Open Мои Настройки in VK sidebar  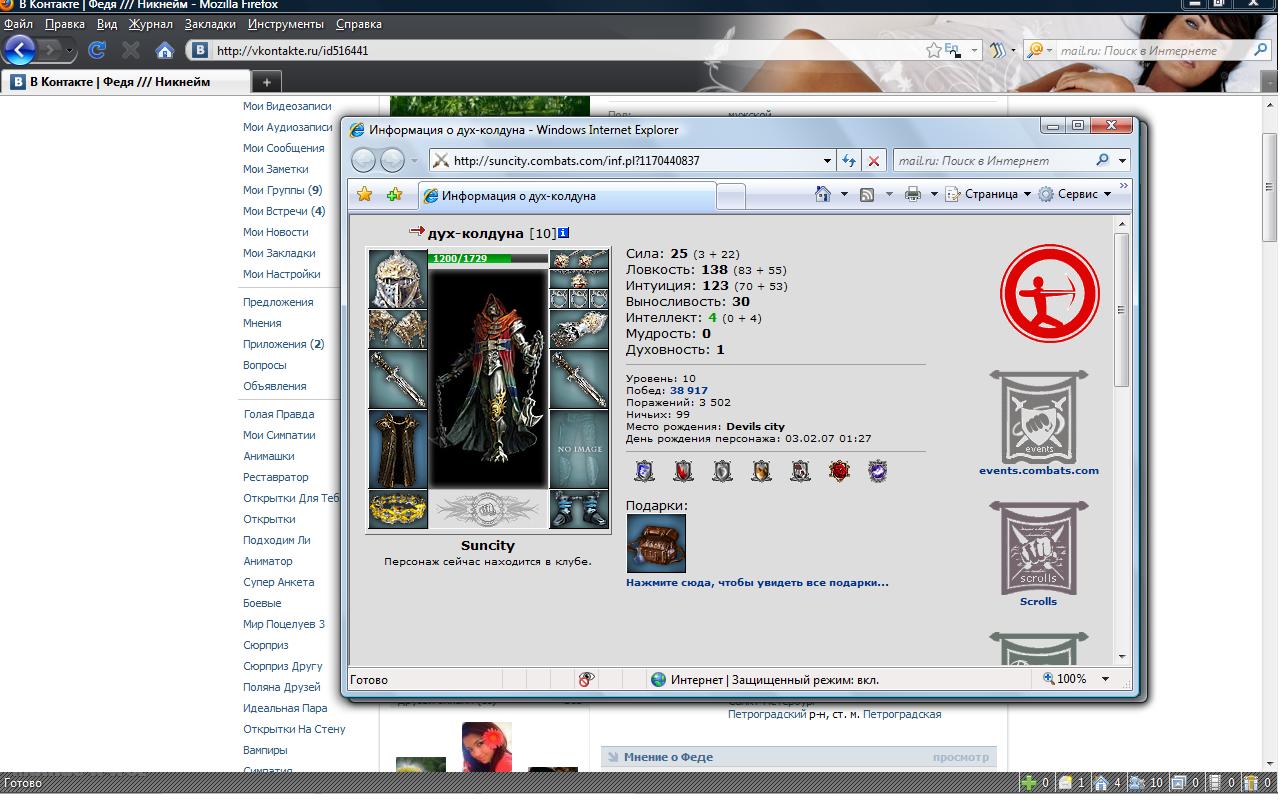coord(282,274)
